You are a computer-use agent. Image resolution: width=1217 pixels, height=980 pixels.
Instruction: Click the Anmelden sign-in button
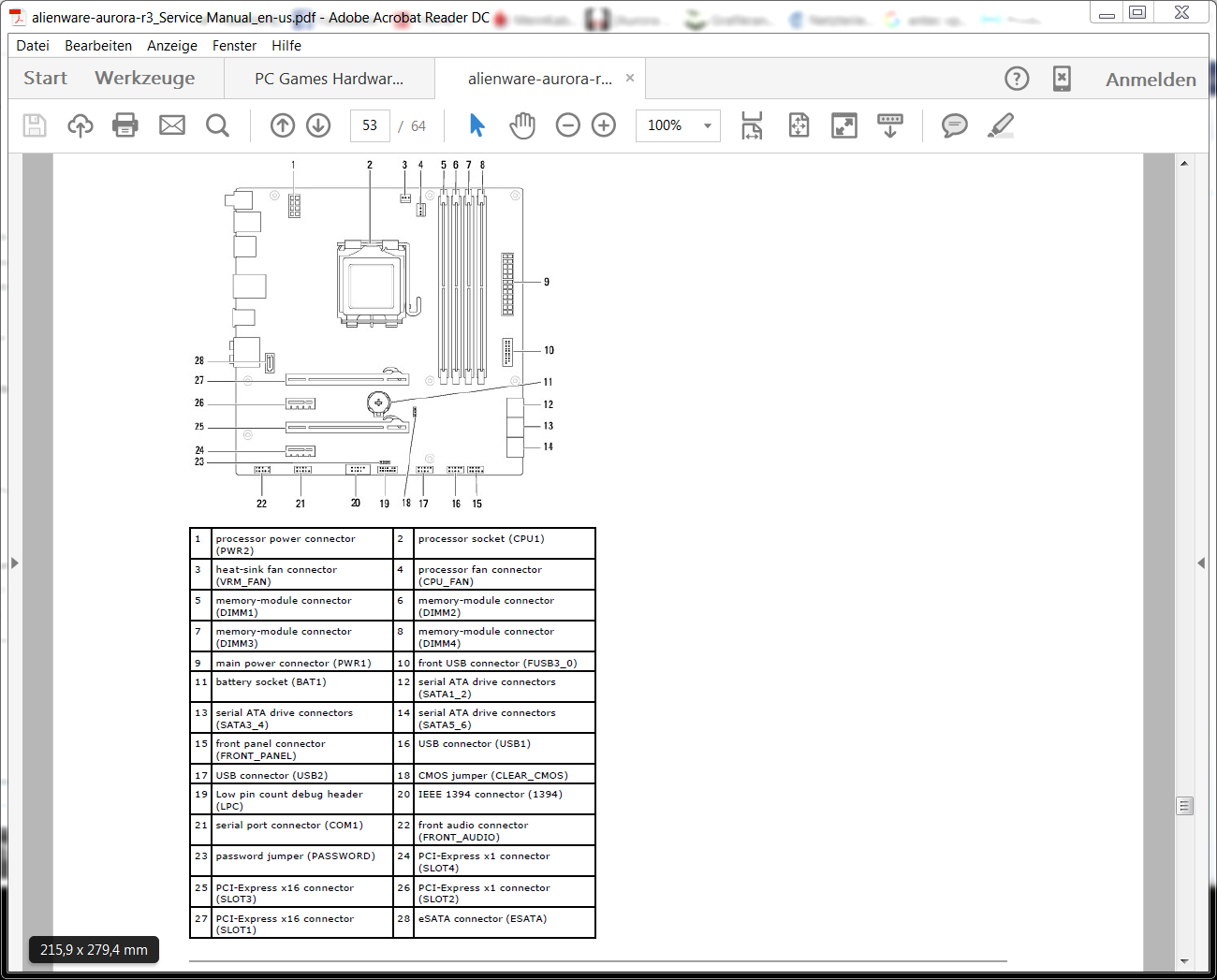[x=1151, y=80]
